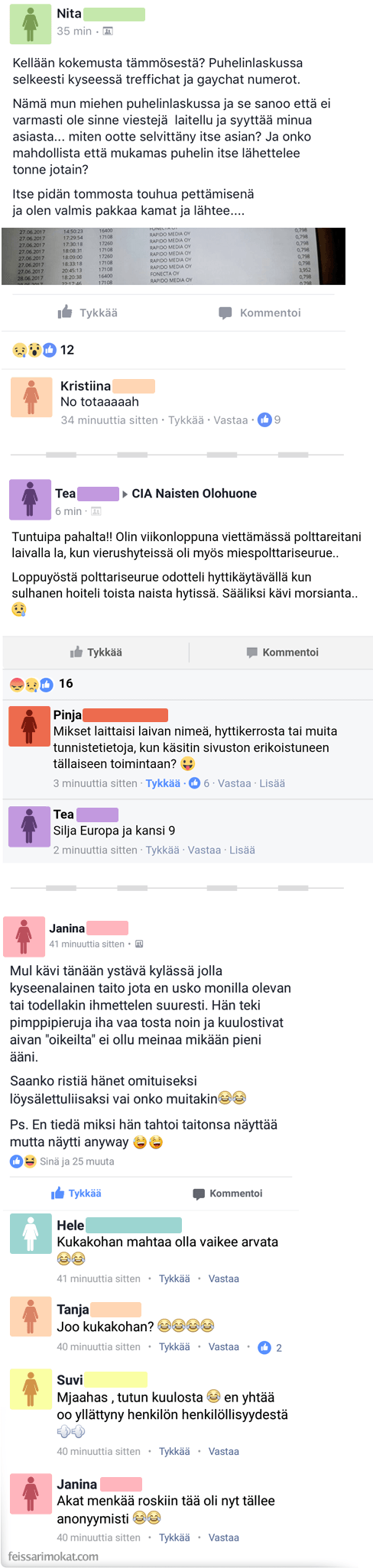Click Kommentoi under Nita's post
Screen dimensions: 373x1568
click(x=260, y=313)
